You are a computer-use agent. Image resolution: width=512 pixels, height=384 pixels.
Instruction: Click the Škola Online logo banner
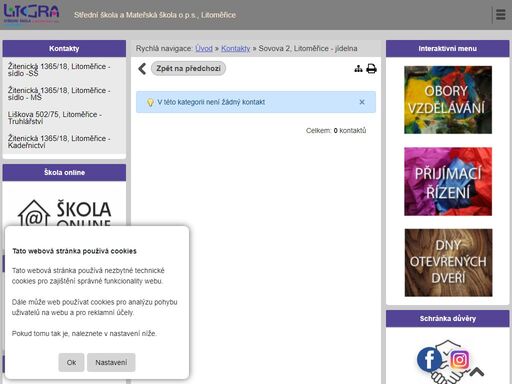[x=64, y=212]
